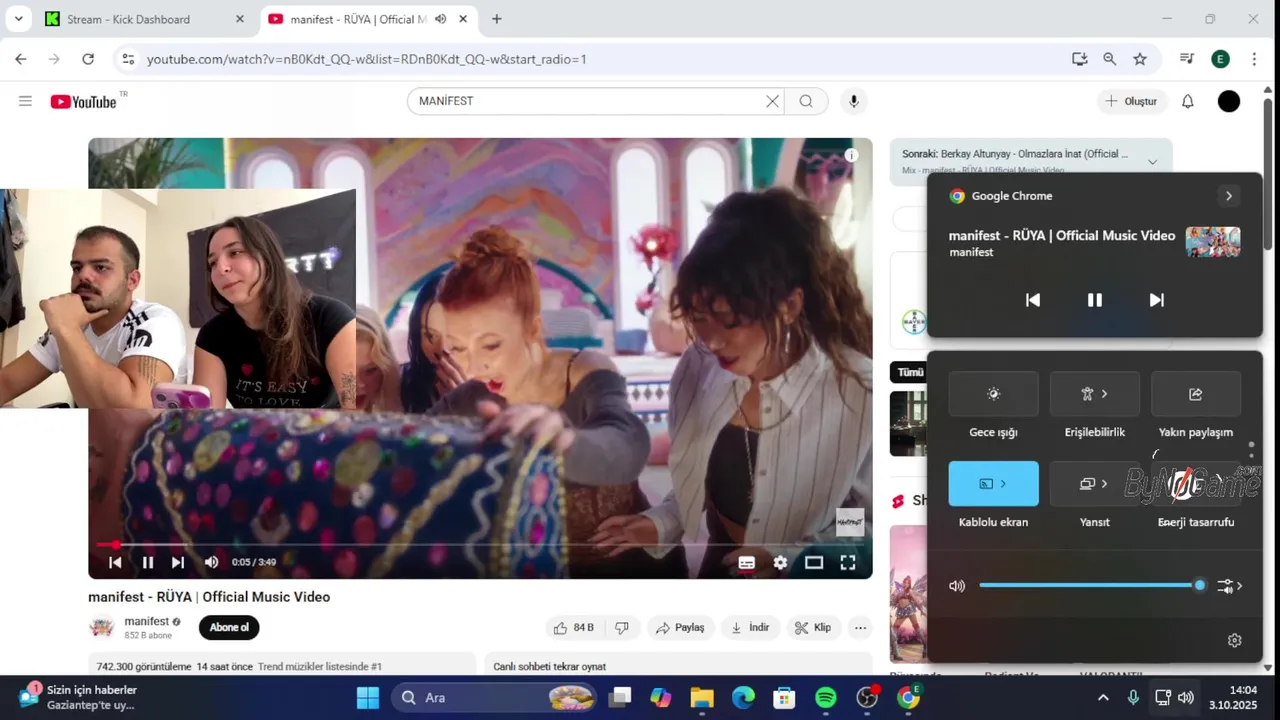Image resolution: width=1280 pixels, height=720 pixels.
Task: Open Erişilebilirlik accessibility options
Action: click(1094, 394)
